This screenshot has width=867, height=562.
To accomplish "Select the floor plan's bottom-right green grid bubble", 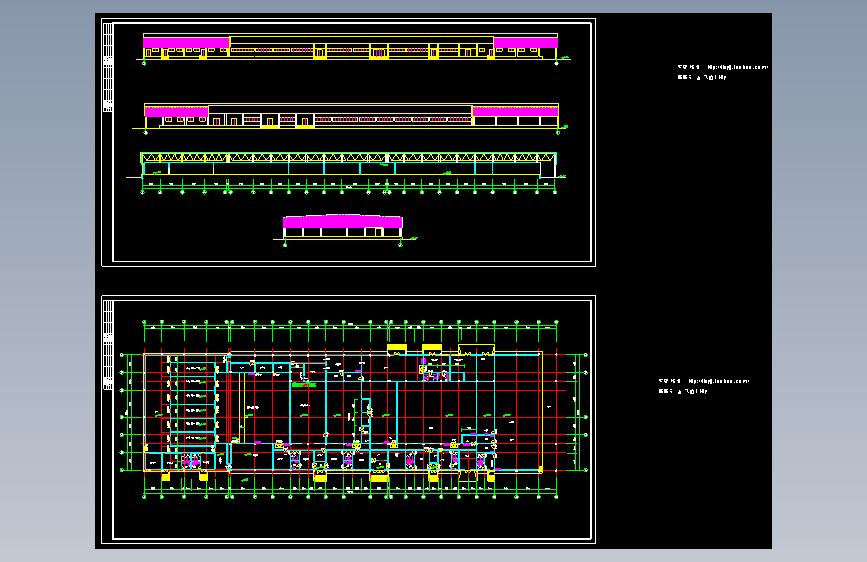I will click(556, 497).
